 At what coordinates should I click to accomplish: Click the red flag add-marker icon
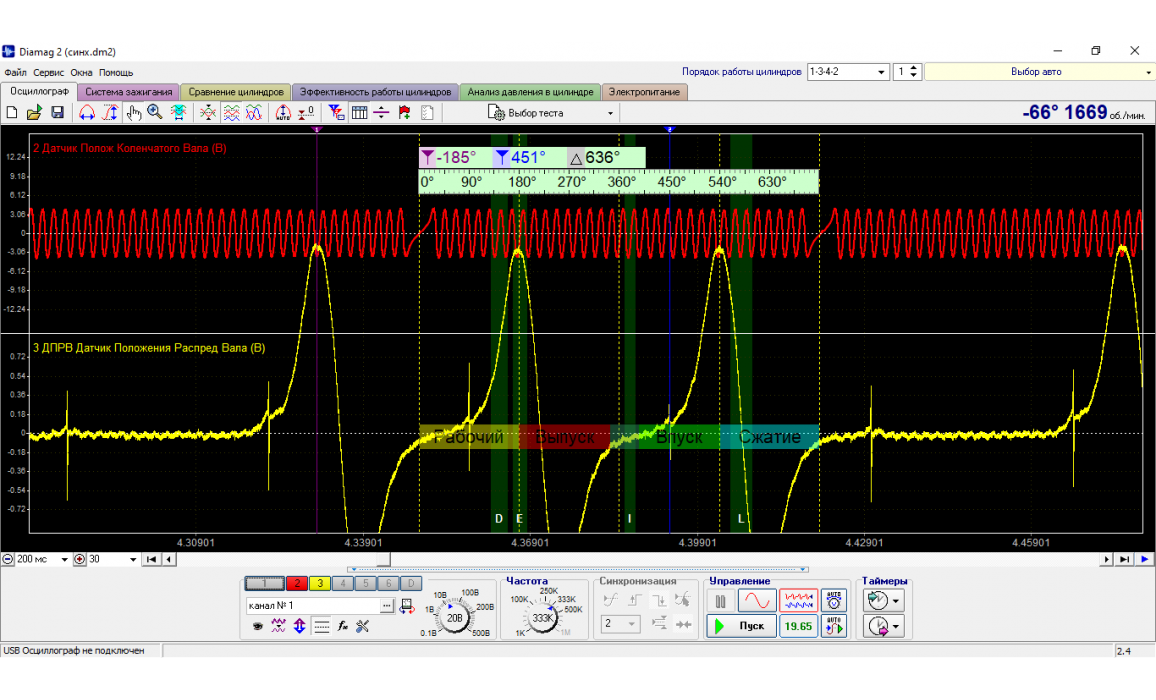pyautogui.click(x=404, y=113)
